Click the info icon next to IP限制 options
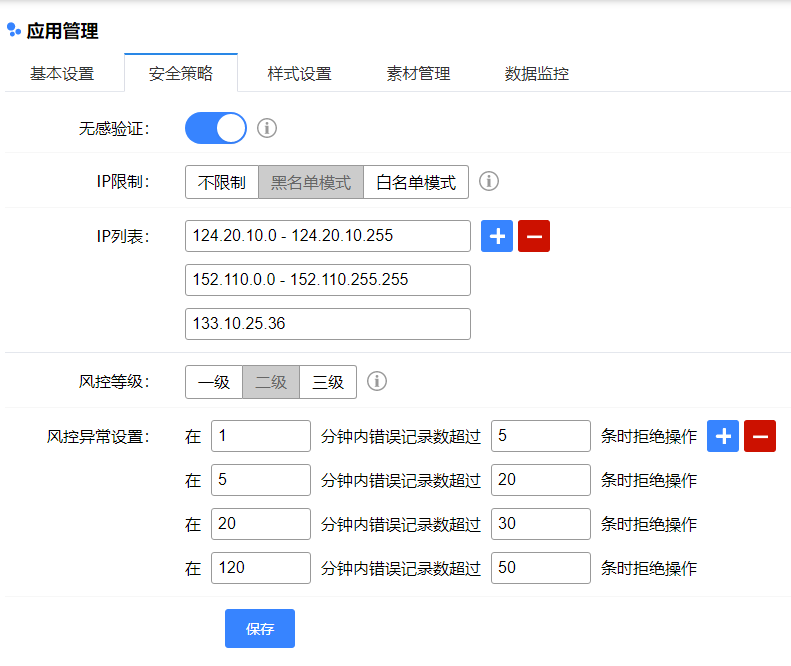791x666 pixels. point(489,182)
